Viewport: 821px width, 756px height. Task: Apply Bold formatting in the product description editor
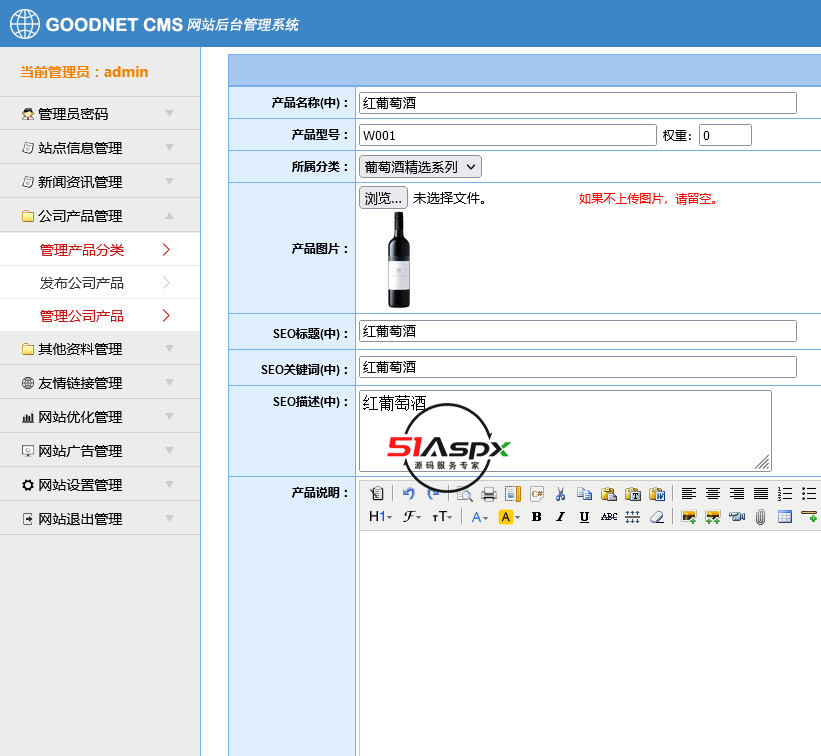click(x=536, y=517)
